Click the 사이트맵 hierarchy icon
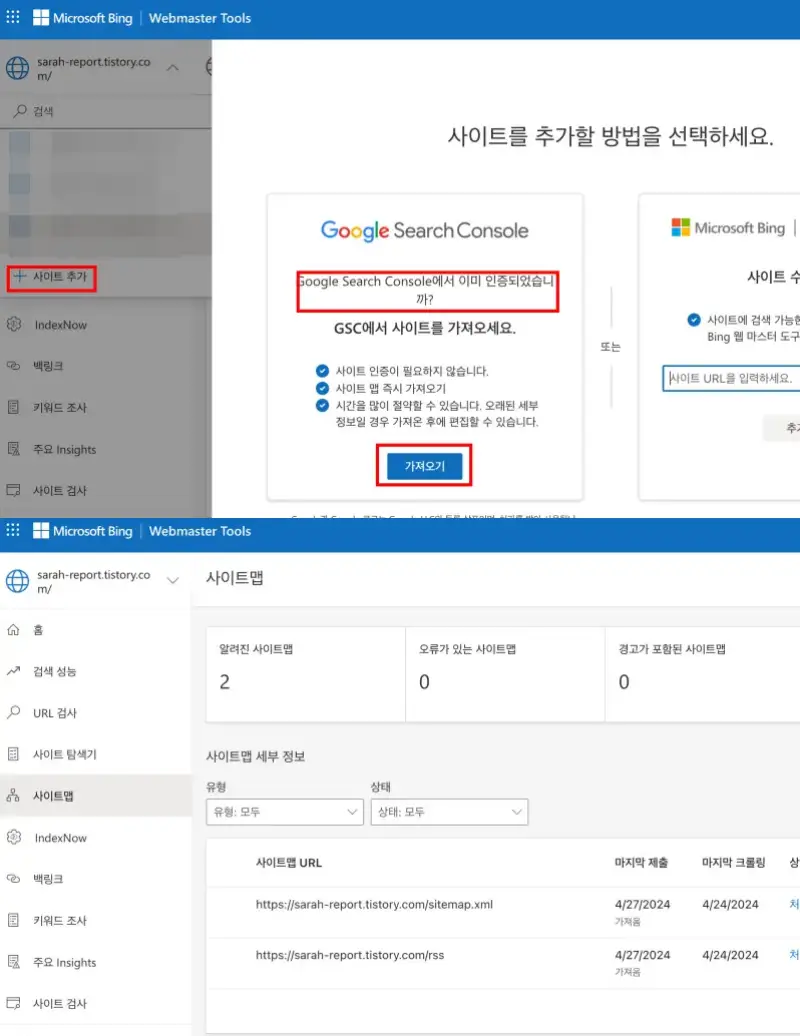Image resolution: width=800 pixels, height=1036 pixels. coord(13,796)
